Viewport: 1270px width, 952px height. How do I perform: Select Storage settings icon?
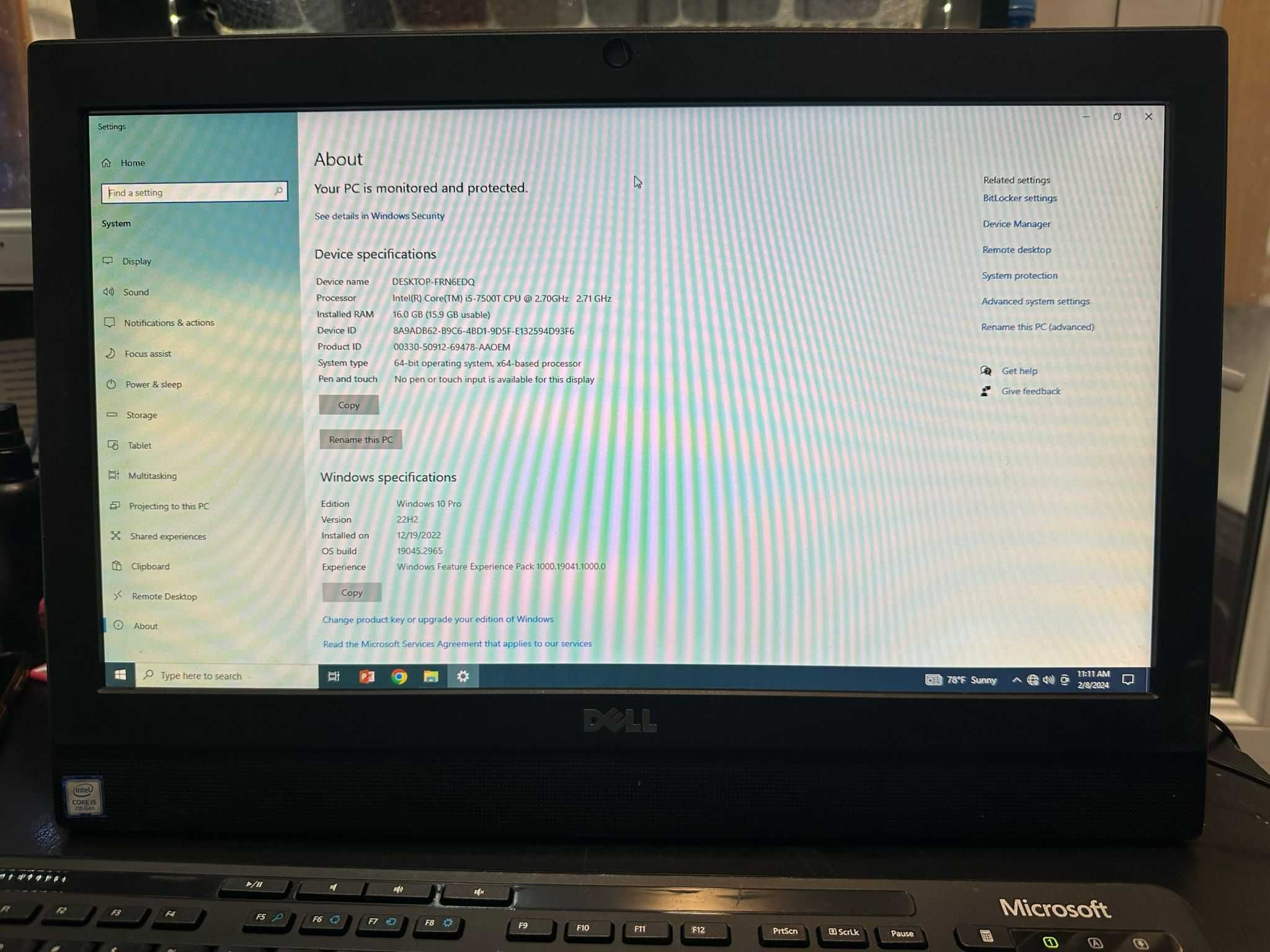pyautogui.click(x=114, y=414)
